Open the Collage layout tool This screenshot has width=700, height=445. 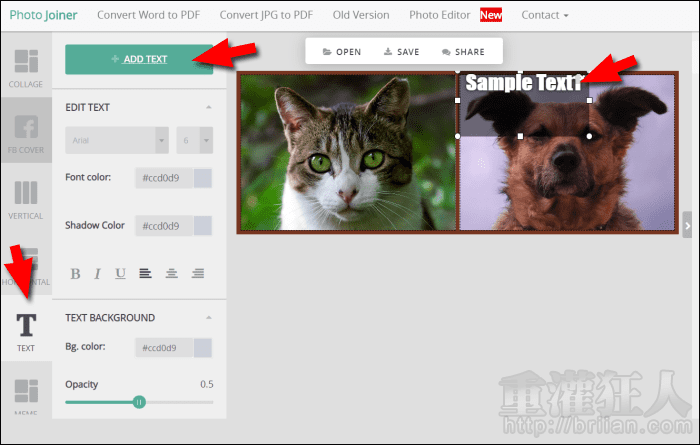click(26, 67)
